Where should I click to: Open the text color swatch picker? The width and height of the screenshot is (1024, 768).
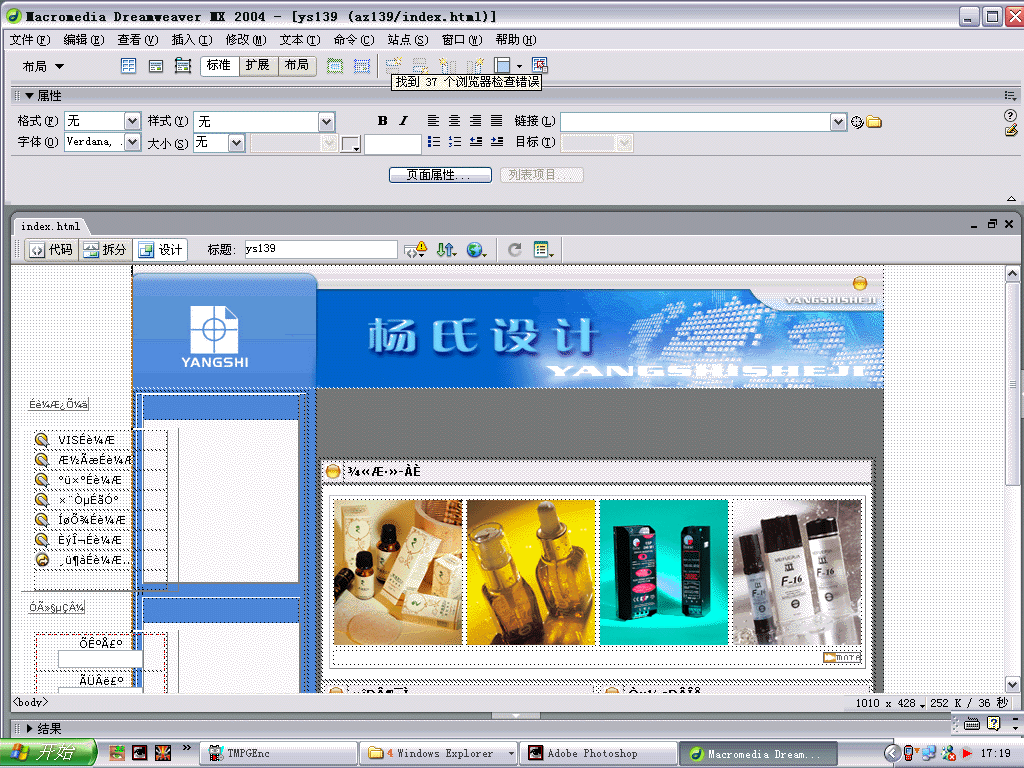(350, 144)
